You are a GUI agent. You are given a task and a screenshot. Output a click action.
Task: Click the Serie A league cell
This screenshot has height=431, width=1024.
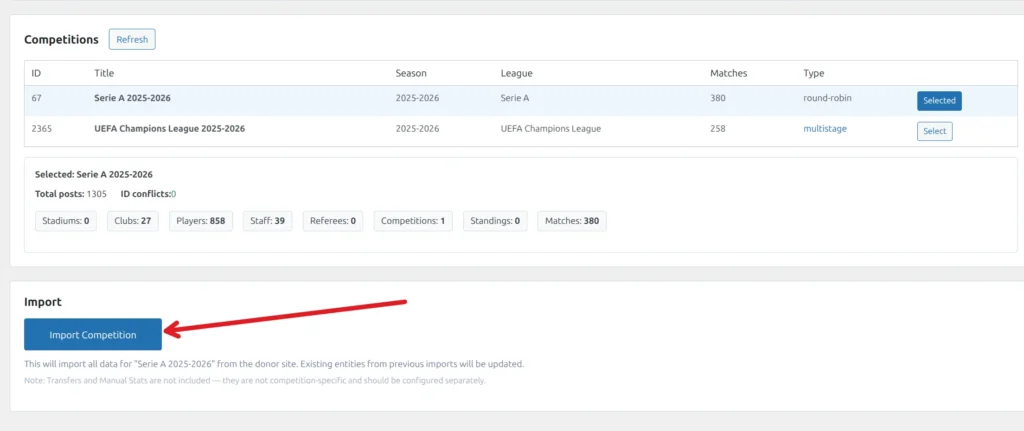(x=515, y=98)
